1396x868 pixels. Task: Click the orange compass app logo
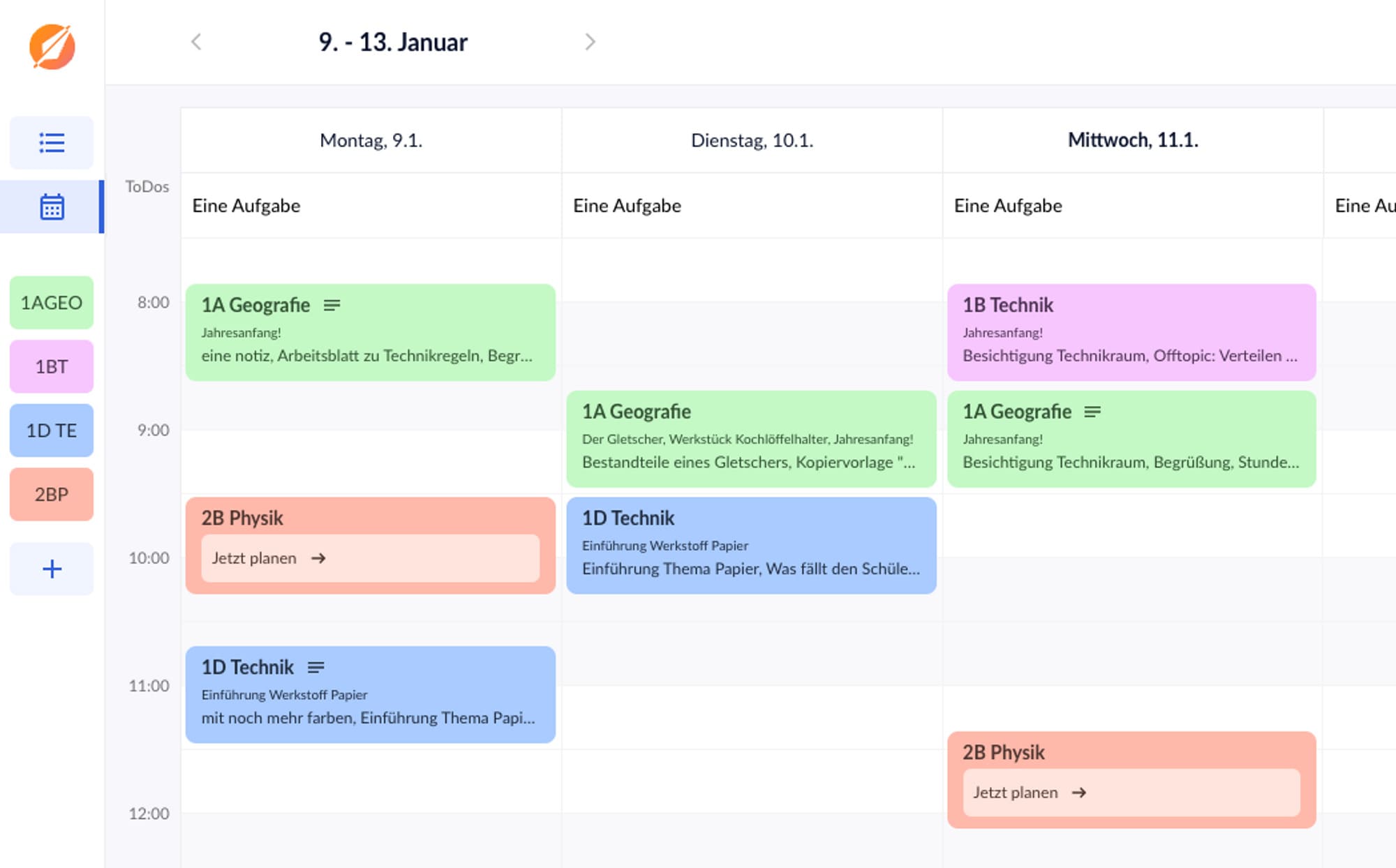(x=52, y=47)
